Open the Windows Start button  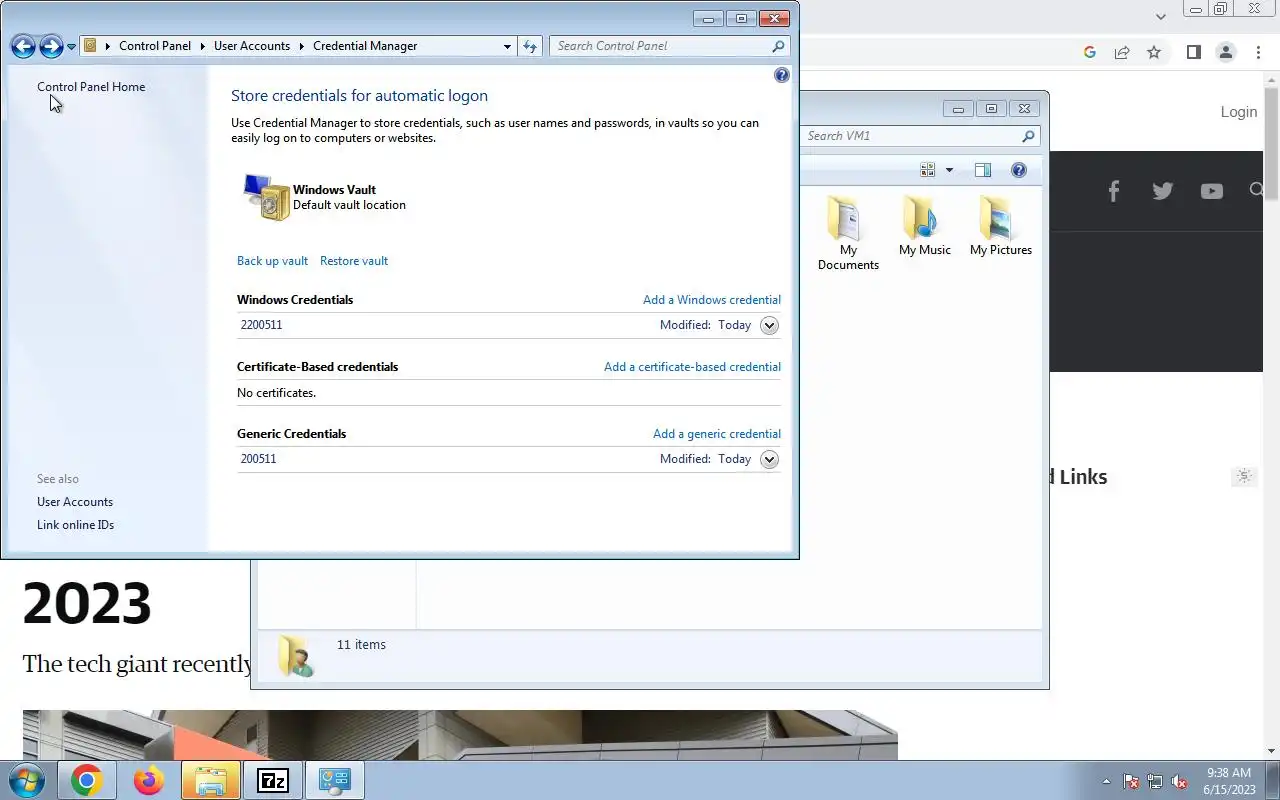[x=27, y=780]
